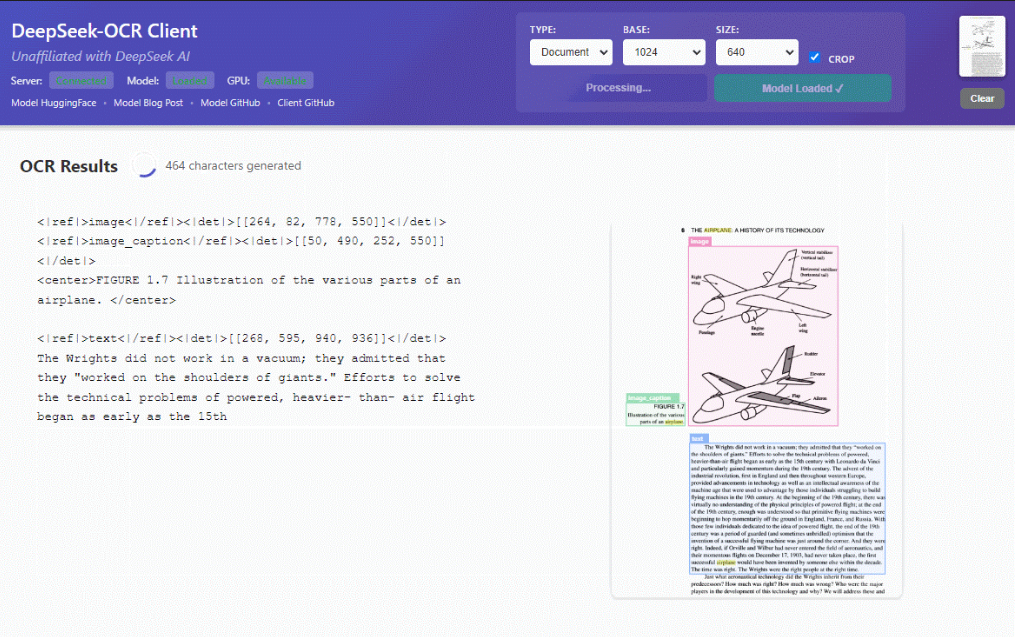This screenshot has height=637, width=1015.
Task: Open the TYPE dropdown set to Document
Action: tap(570, 52)
